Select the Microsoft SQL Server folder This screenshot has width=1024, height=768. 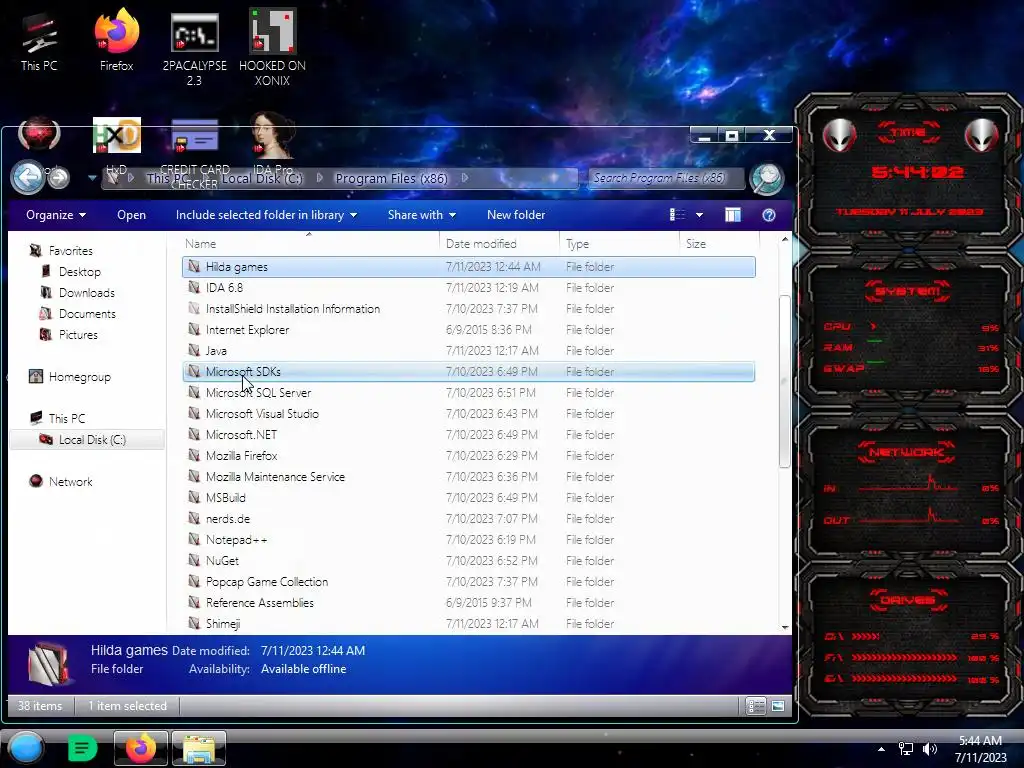[469, 392]
